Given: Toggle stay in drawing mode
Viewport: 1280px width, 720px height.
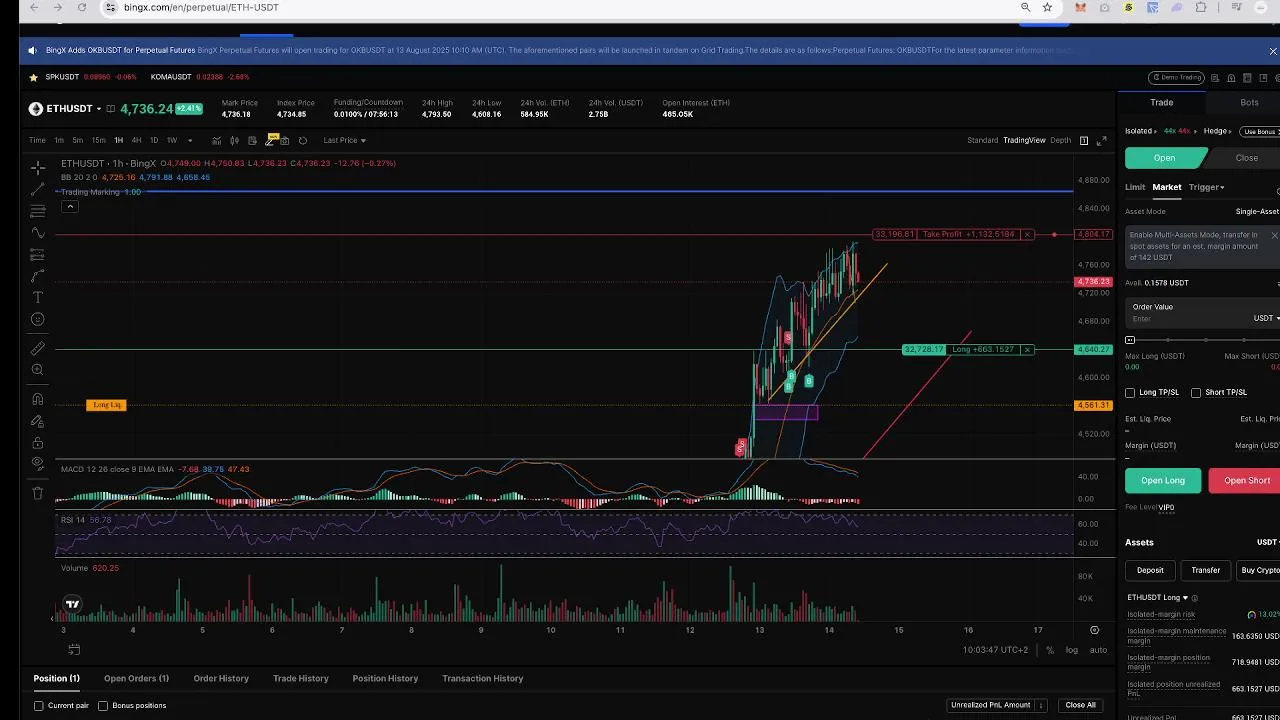Looking at the screenshot, I should (x=37, y=421).
